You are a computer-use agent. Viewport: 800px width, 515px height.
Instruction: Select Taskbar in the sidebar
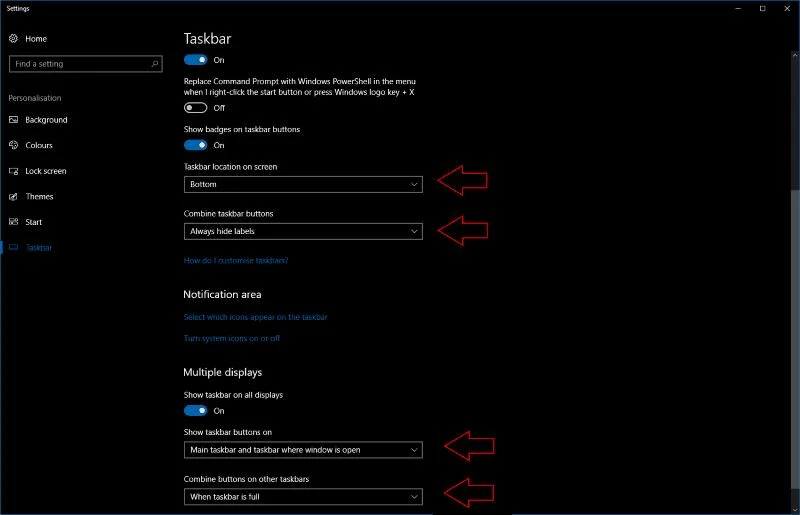pyautogui.click(x=39, y=248)
